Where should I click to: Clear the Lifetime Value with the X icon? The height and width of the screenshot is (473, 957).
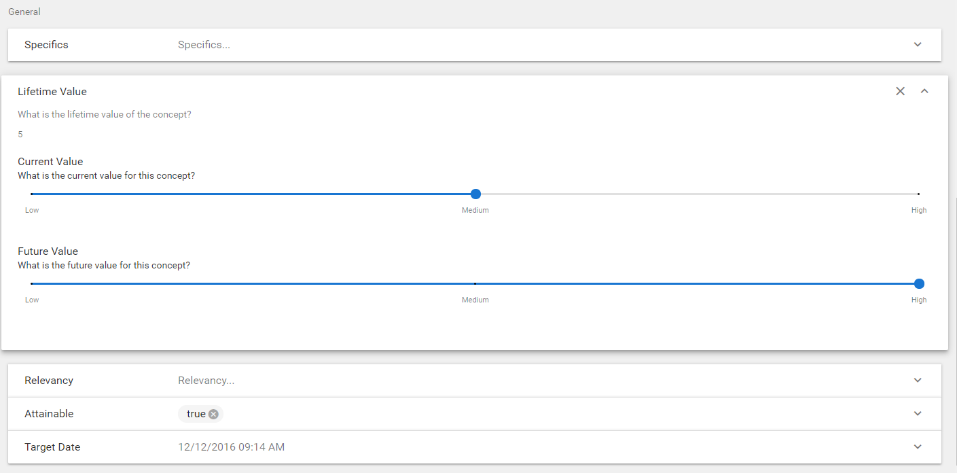[x=900, y=91]
